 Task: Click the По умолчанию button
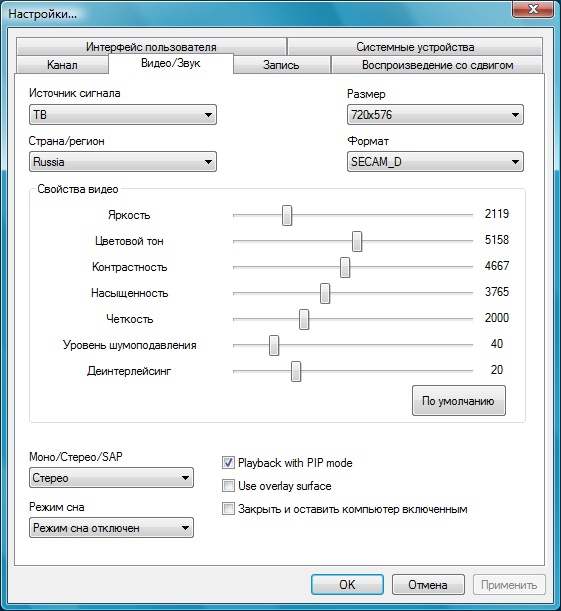pos(459,401)
